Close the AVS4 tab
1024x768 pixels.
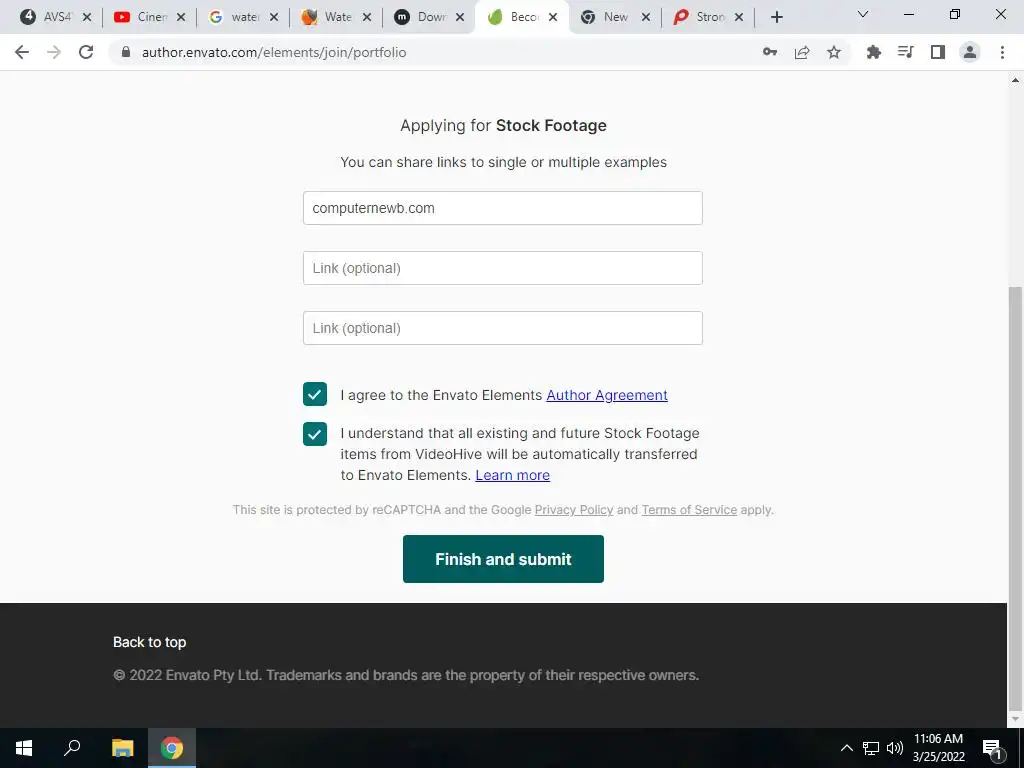(x=87, y=17)
